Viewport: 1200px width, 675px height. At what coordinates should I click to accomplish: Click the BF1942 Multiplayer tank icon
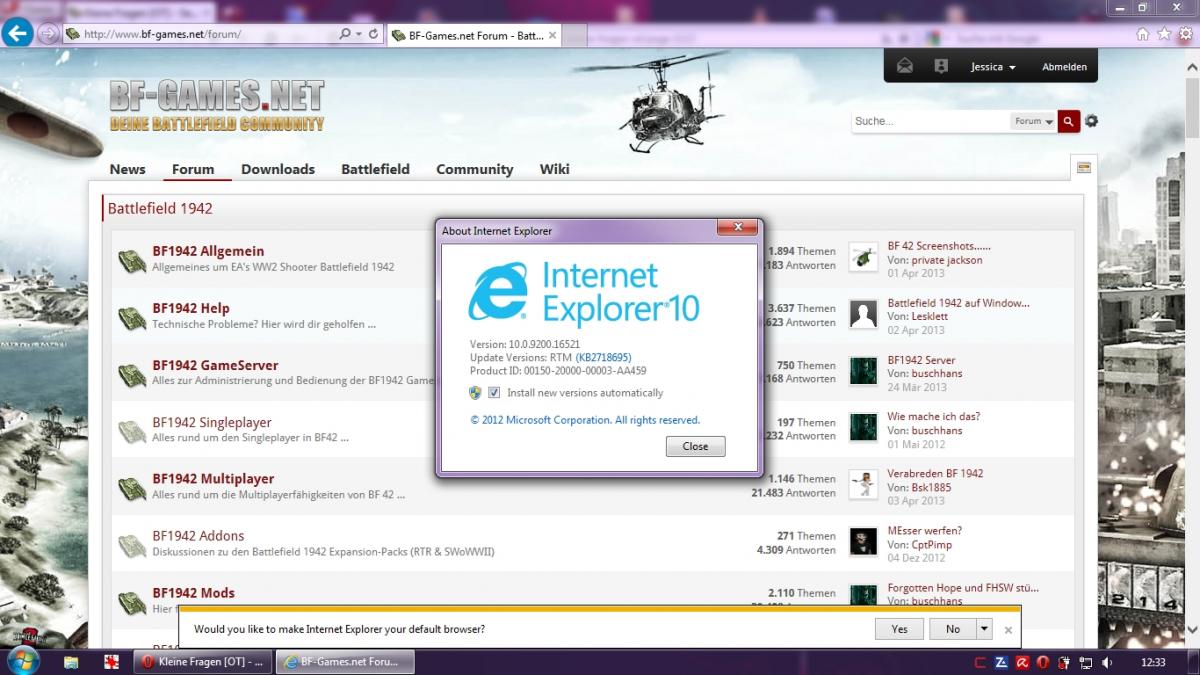point(132,487)
